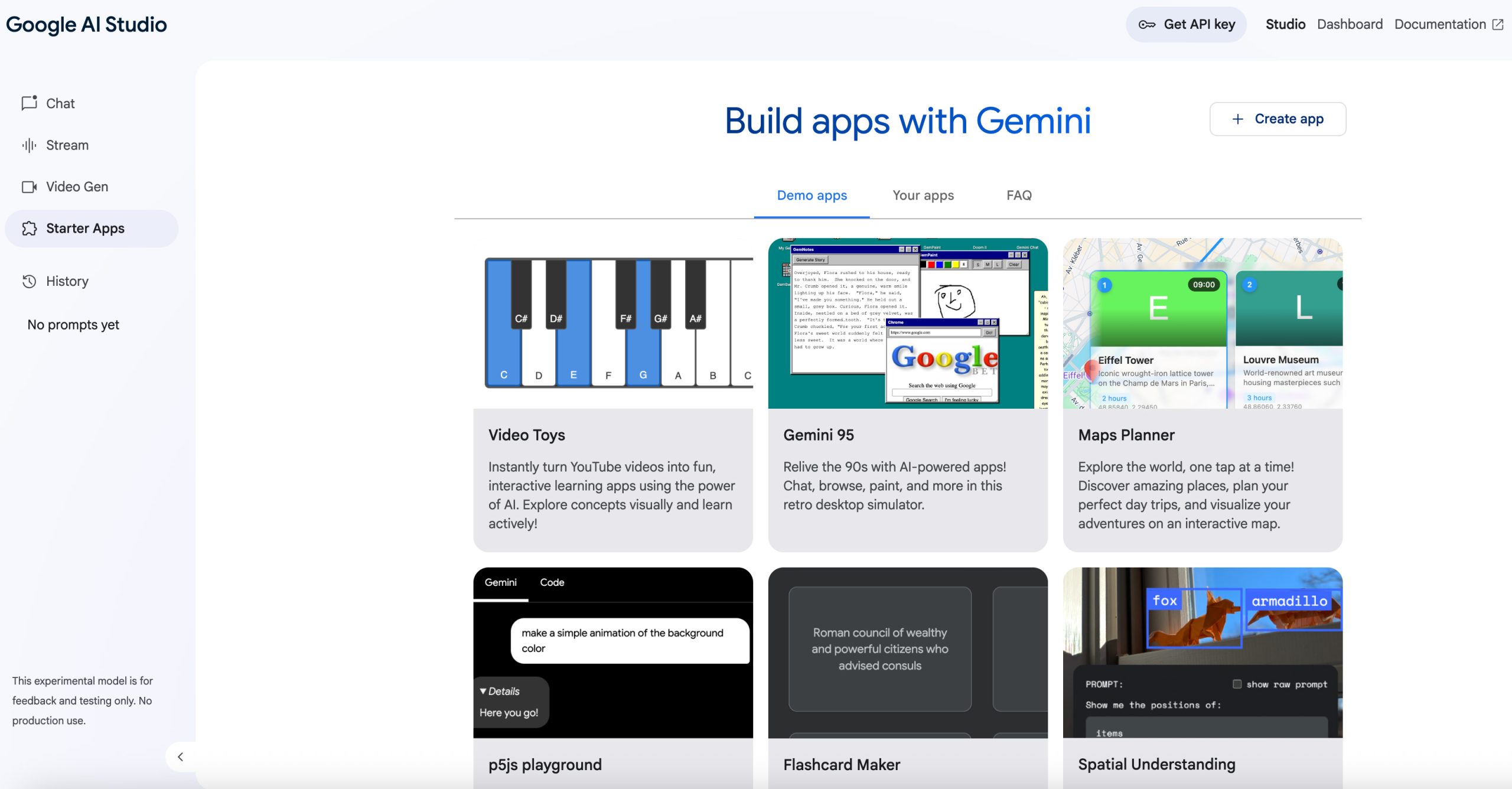The width and height of the screenshot is (1512, 789).
Task: Switch to the Your apps tab
Action: pyautogui.click(x=923, y=195)
